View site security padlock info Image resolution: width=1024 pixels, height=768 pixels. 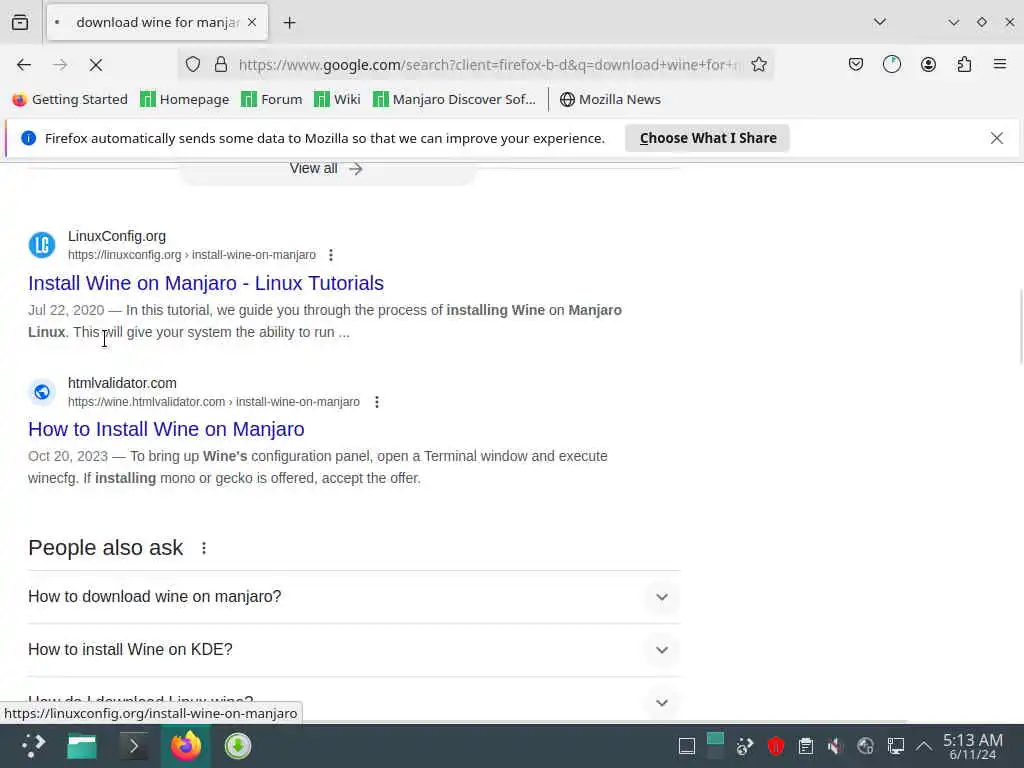point(221,65)
